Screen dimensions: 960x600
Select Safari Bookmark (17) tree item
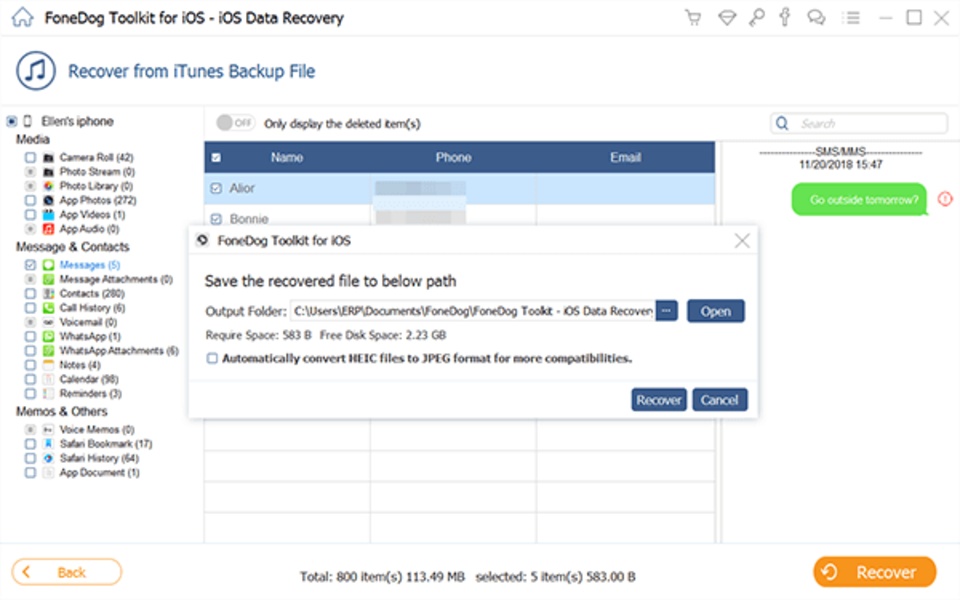click(106, 444)
